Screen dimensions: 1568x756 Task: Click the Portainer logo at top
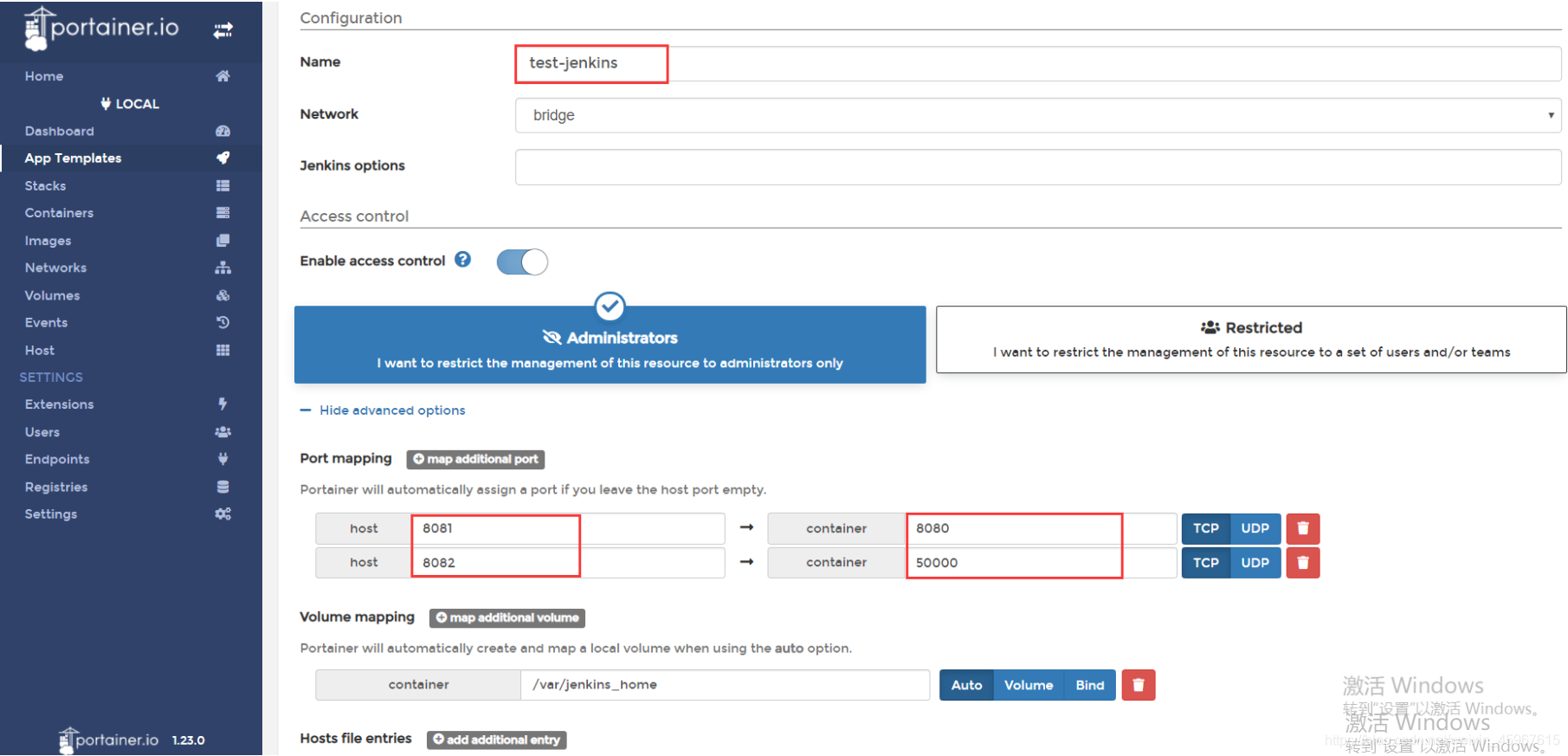click(x=102, y=29)
